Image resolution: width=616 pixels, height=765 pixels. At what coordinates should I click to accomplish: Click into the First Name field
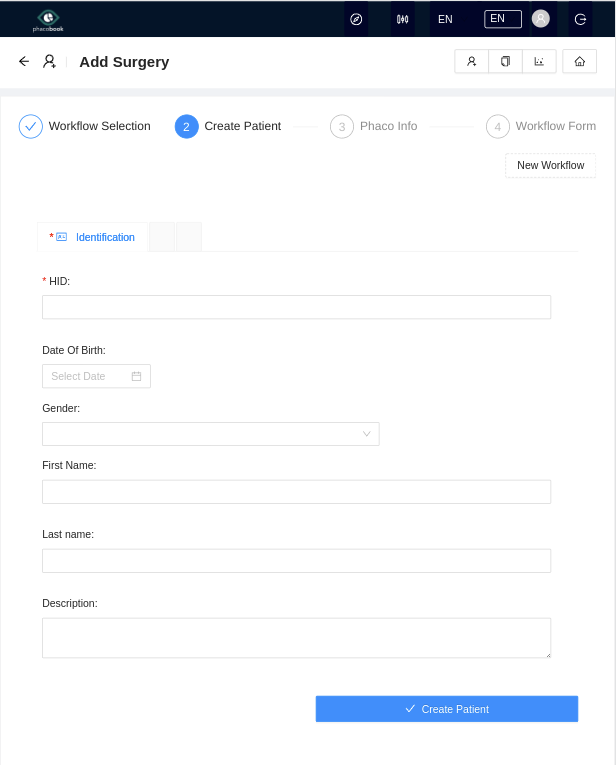click(296, 492)
